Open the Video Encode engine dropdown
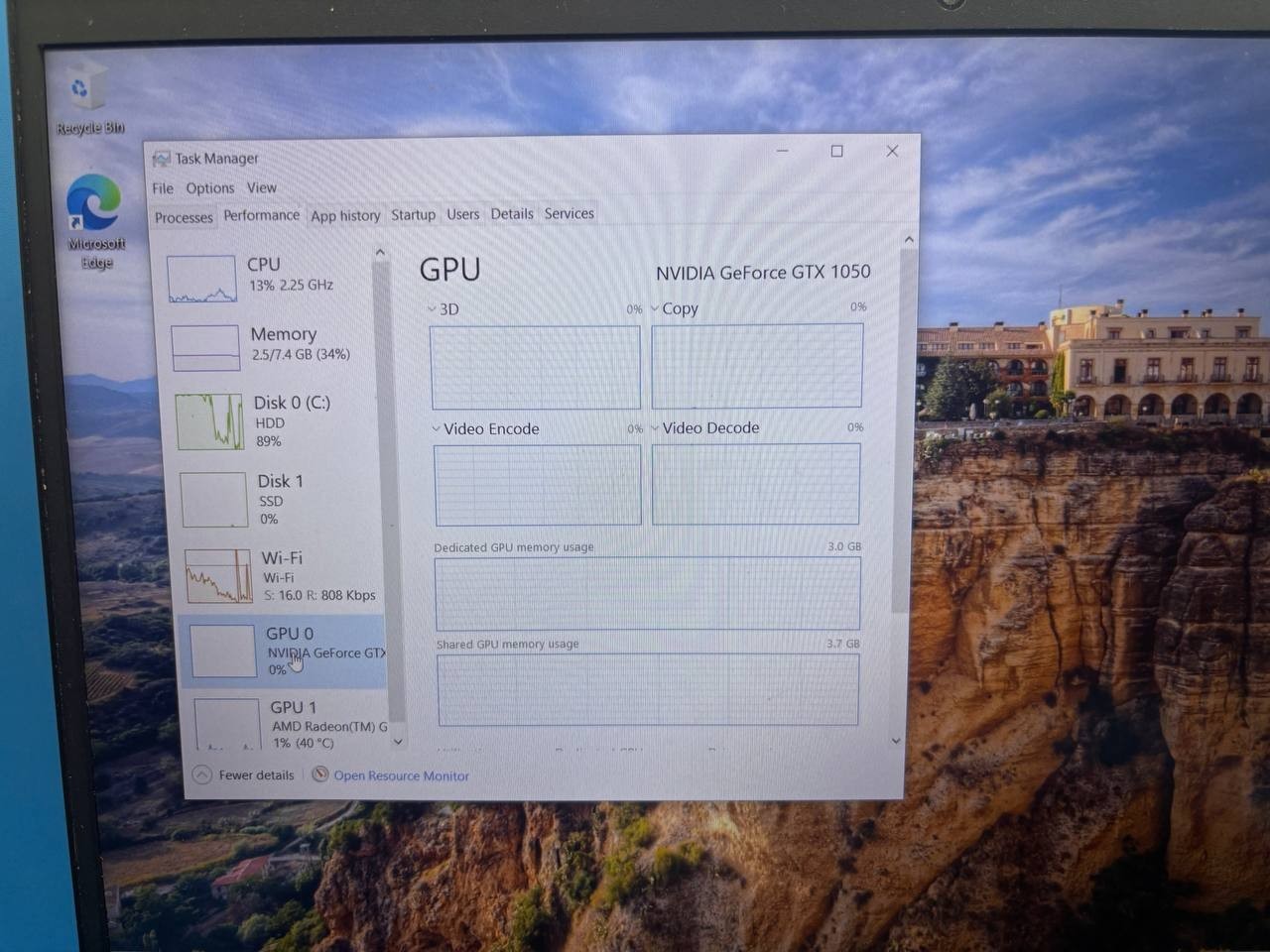Image resolution: width=1270 pixels, height=952 pixels. click(x=436, y=429)
